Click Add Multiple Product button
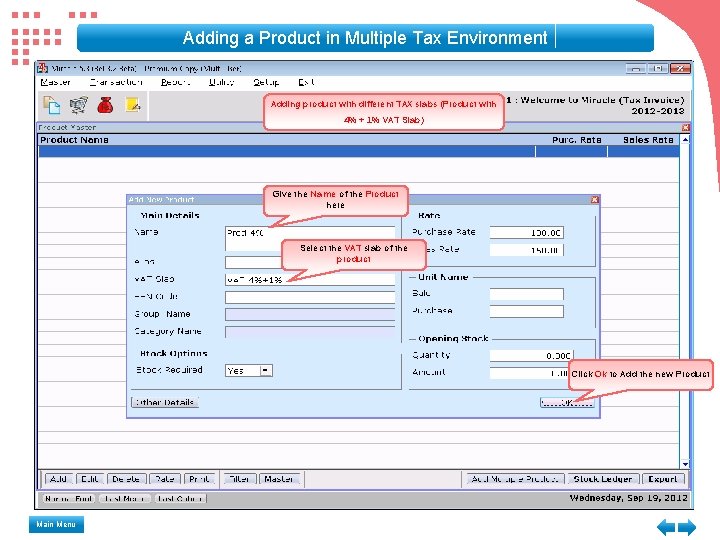The image size is (720, 540). [x=515, y=479]
